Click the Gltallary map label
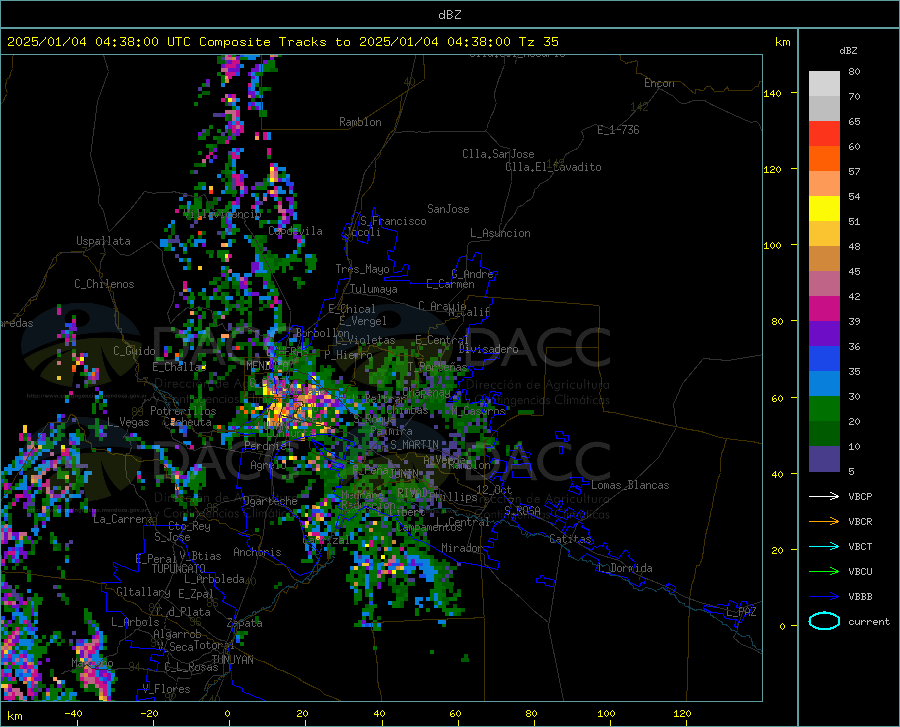 pos(143,592)
